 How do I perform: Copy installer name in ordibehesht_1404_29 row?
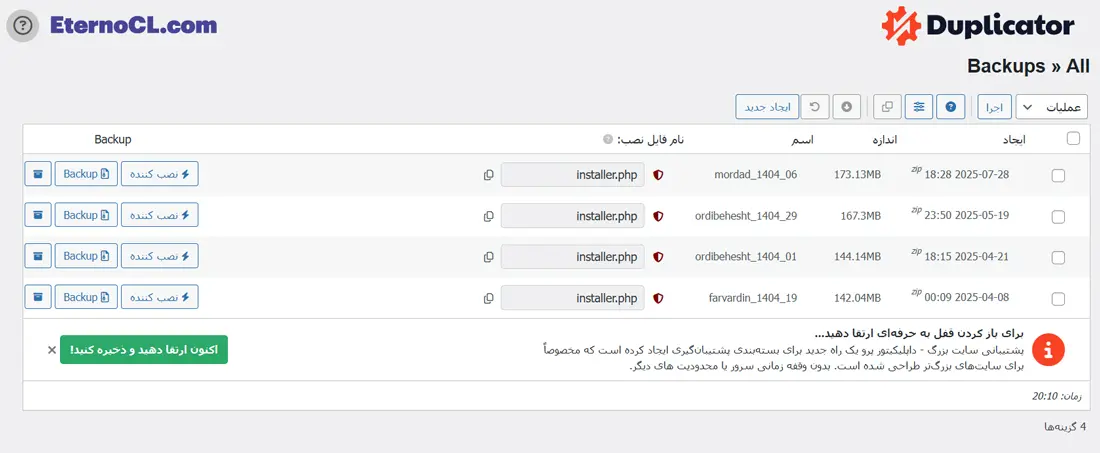pos(488,217)
